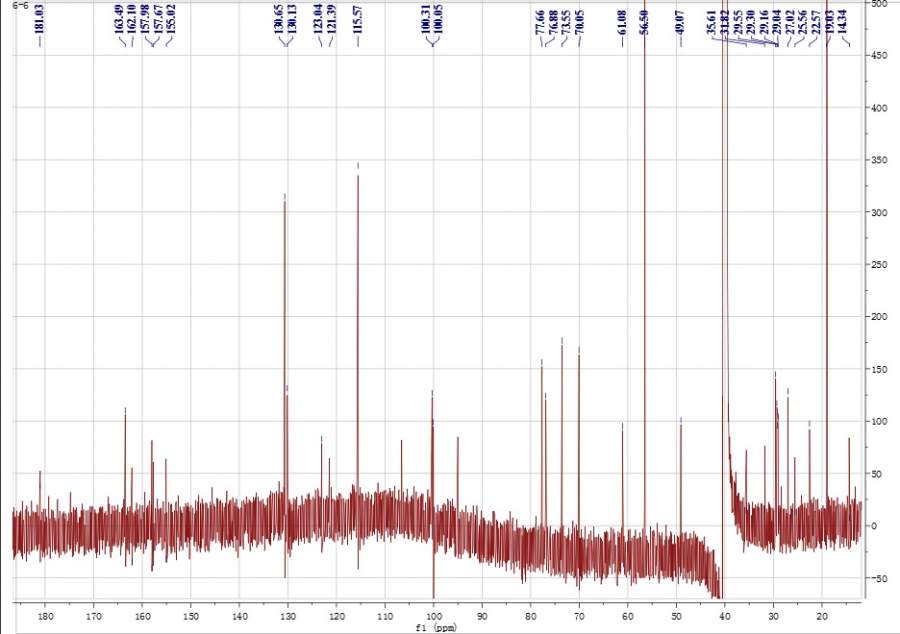Click the 123.04 peak label
Viewport: 900px width, 634px height.
[x=319, y=18]
